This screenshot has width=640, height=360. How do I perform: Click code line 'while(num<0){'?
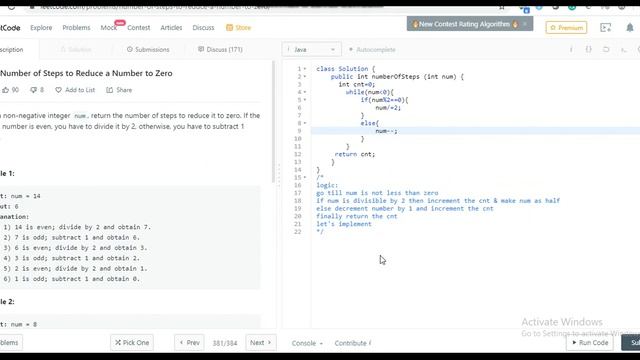(x=369, y=92)
